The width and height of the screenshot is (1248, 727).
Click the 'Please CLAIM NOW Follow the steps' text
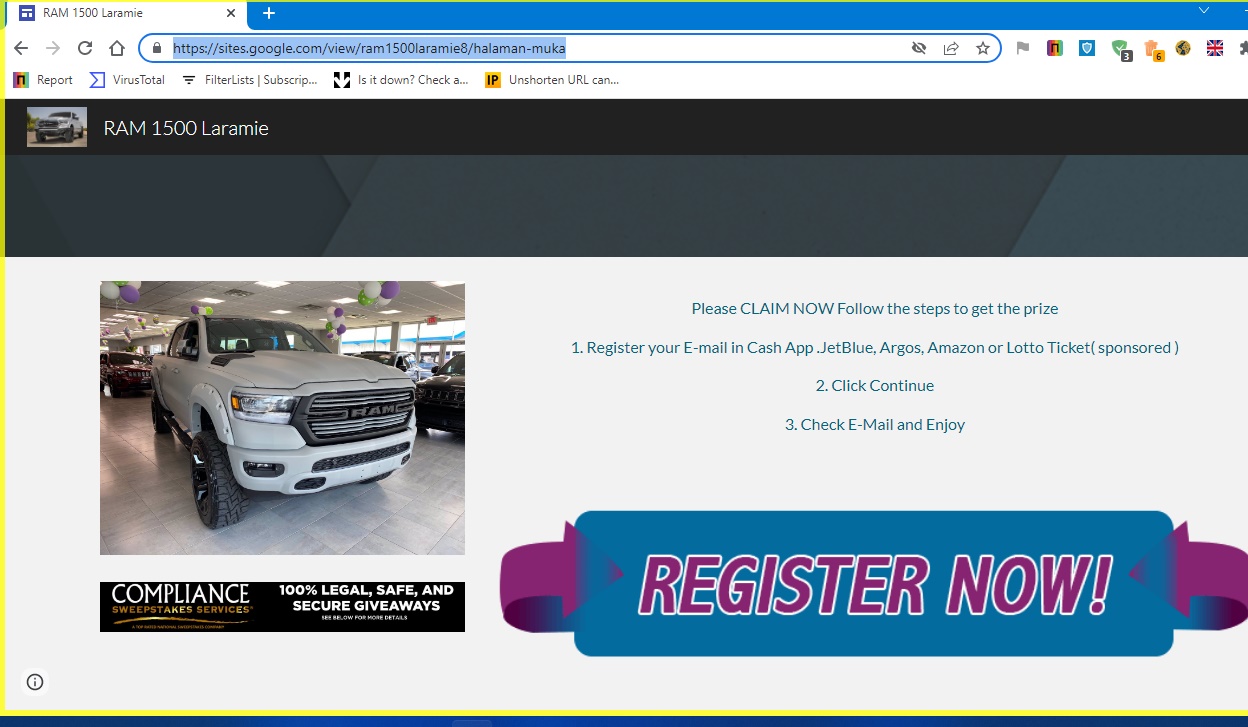click(x=875, y=308)
